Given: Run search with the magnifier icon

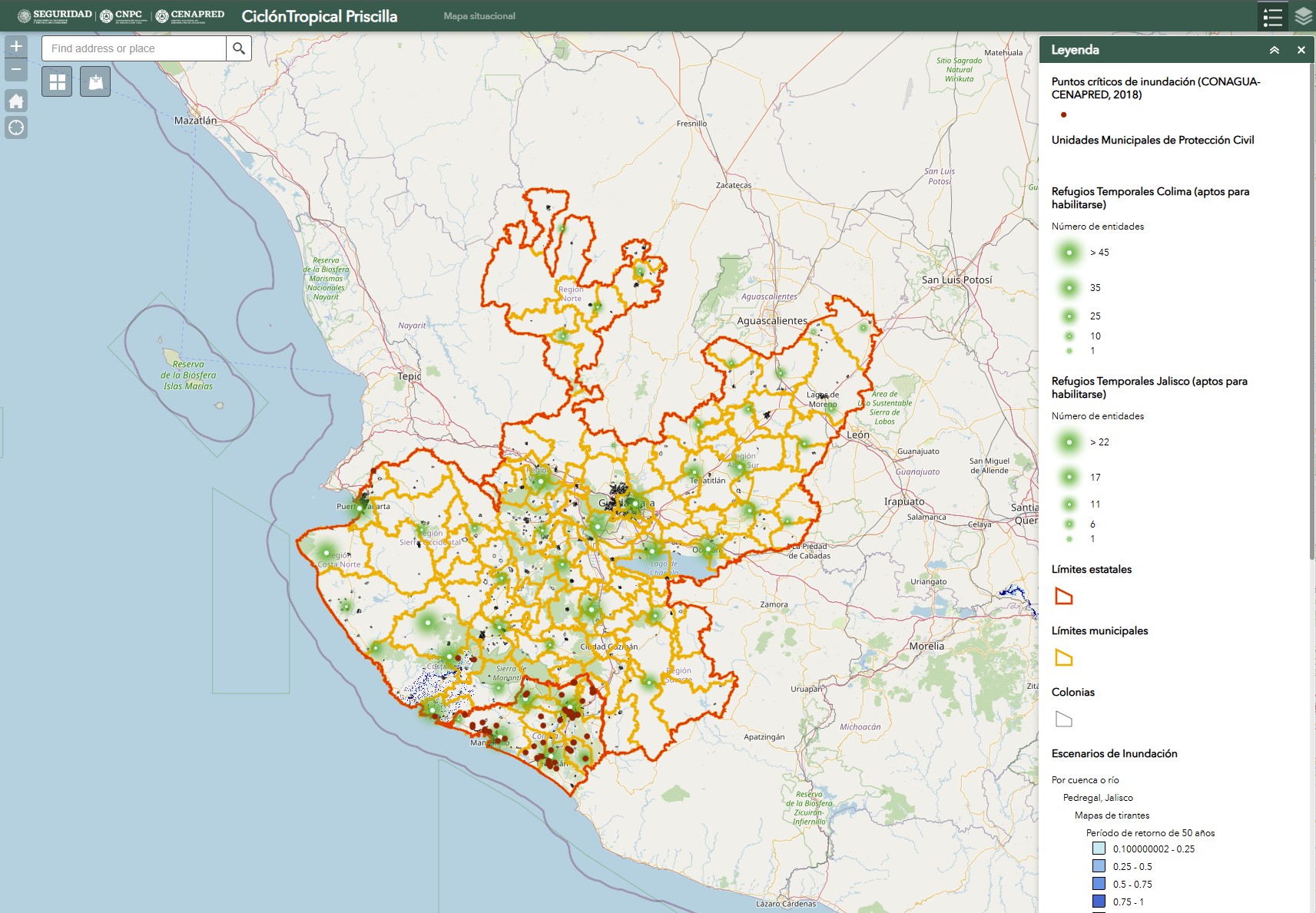Looking at the screenshot, I should tap(239, 48).
